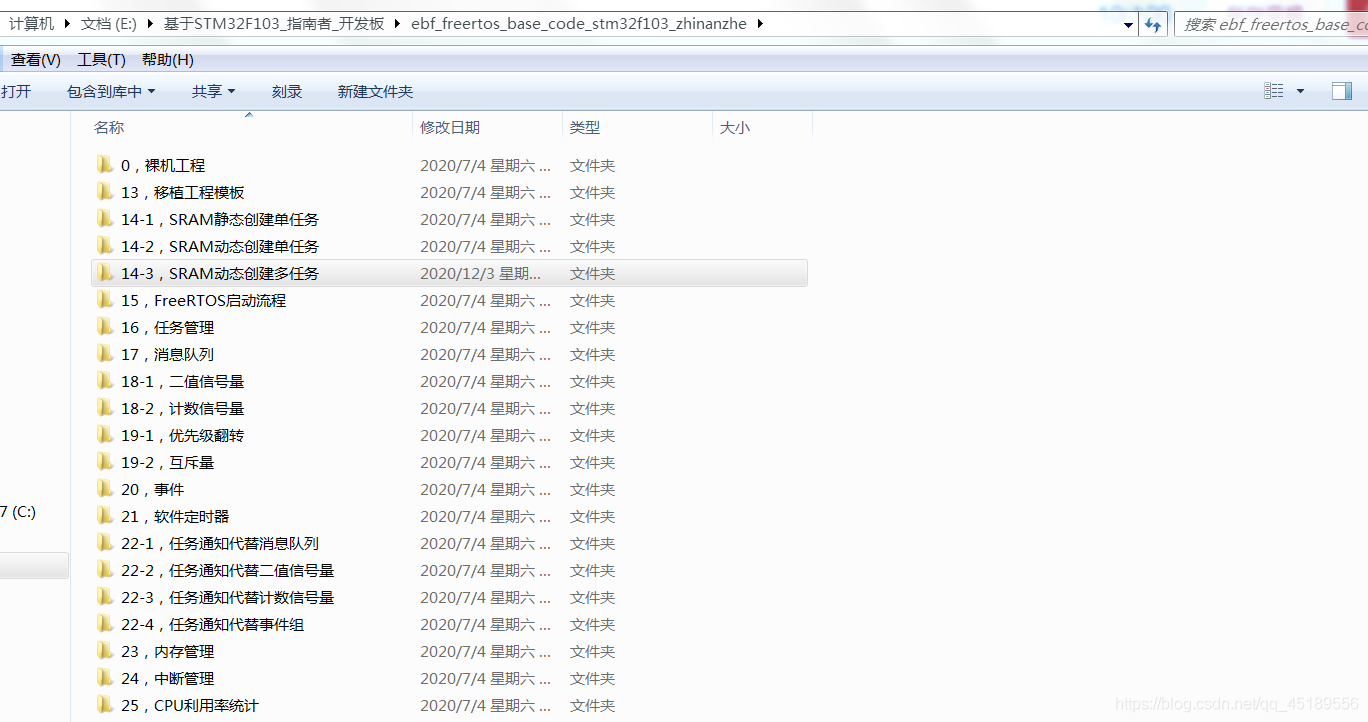
Task: Click folder icon of 22-3，任务通知代替计数信号量
Action: tap(105, 597)
